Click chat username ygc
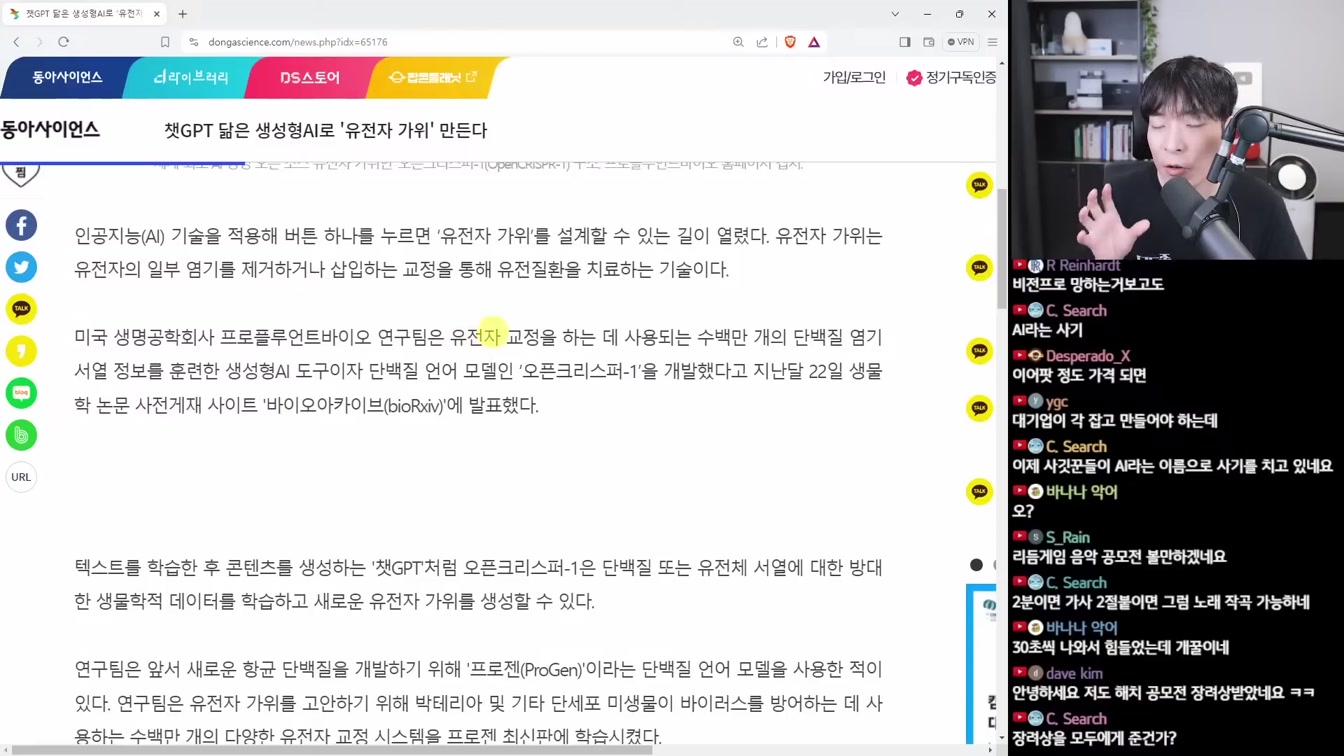 pos(1057,401)
